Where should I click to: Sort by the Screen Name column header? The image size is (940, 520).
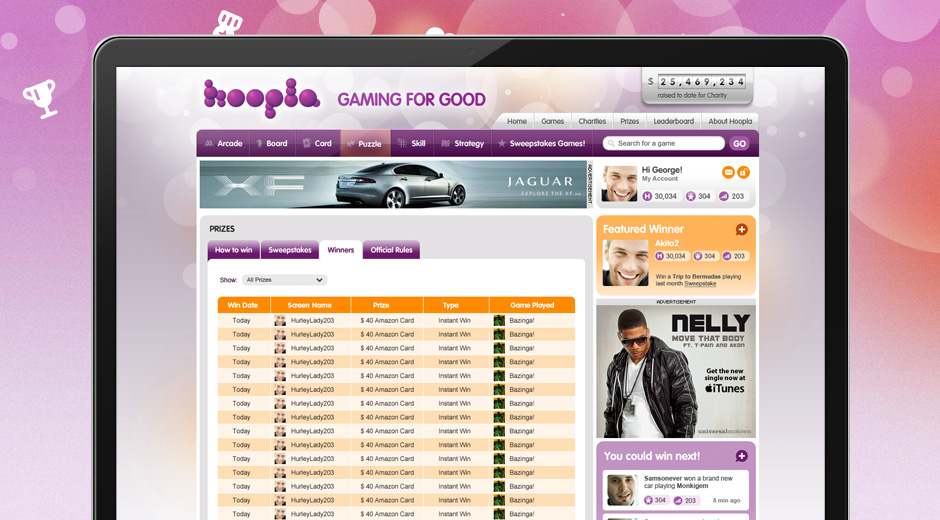[x=309, y=305]
